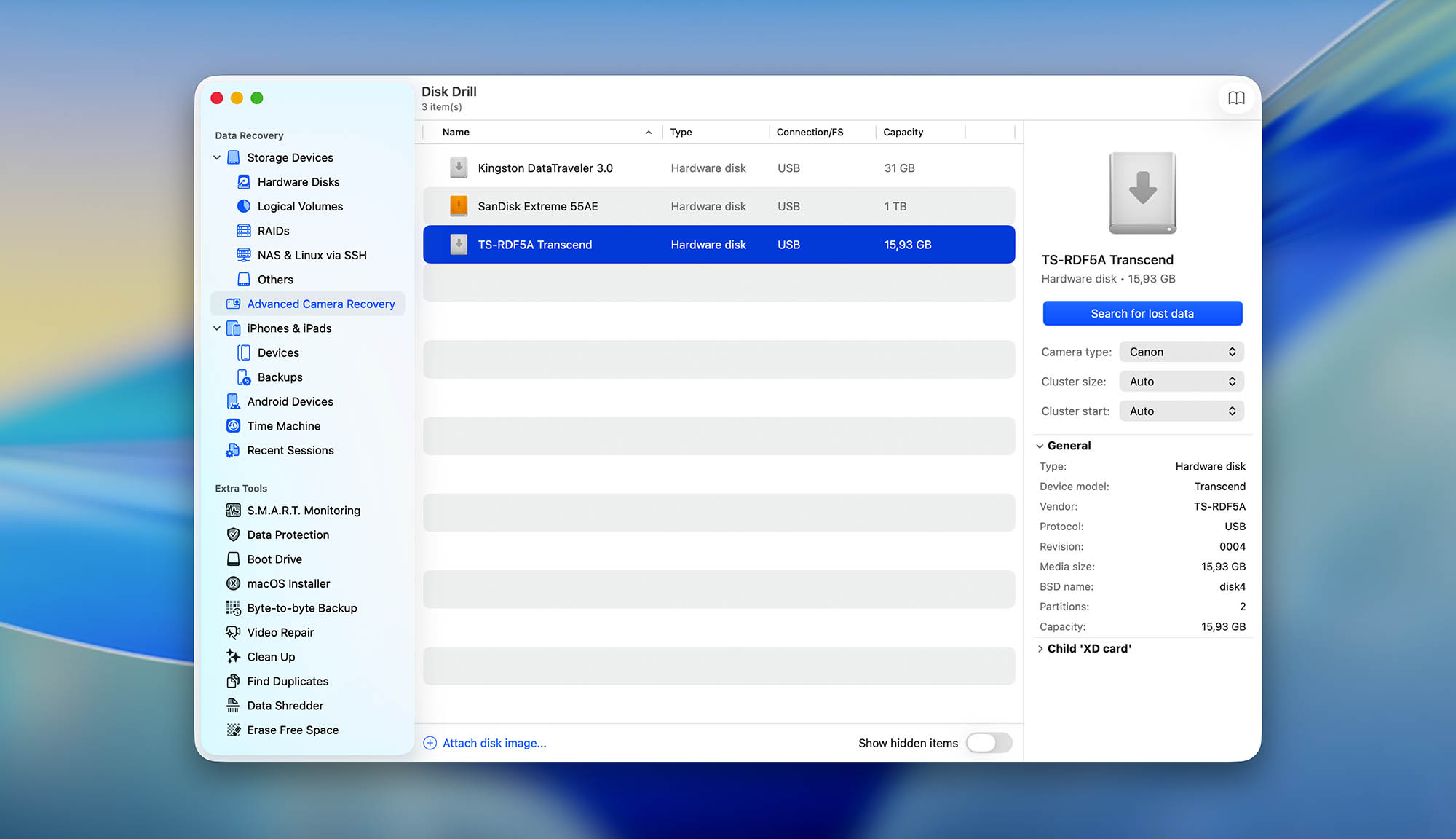
Task: Toggle Show hidden items switch
Action: (x=988, y=743)
